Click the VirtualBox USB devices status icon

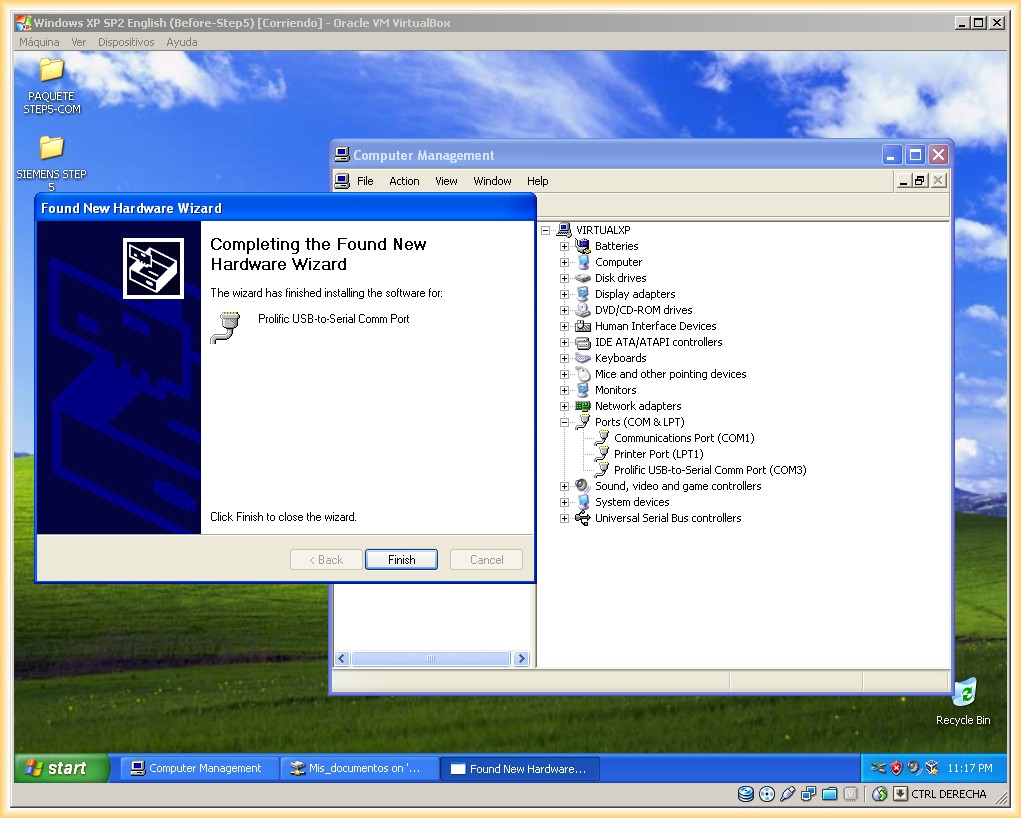pos(787,794)
